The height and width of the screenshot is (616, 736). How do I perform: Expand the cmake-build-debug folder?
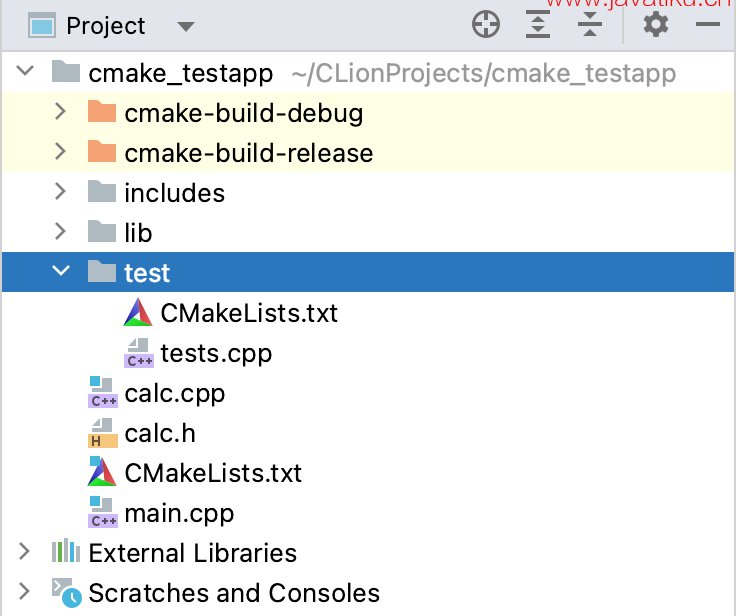coord(60,112)
